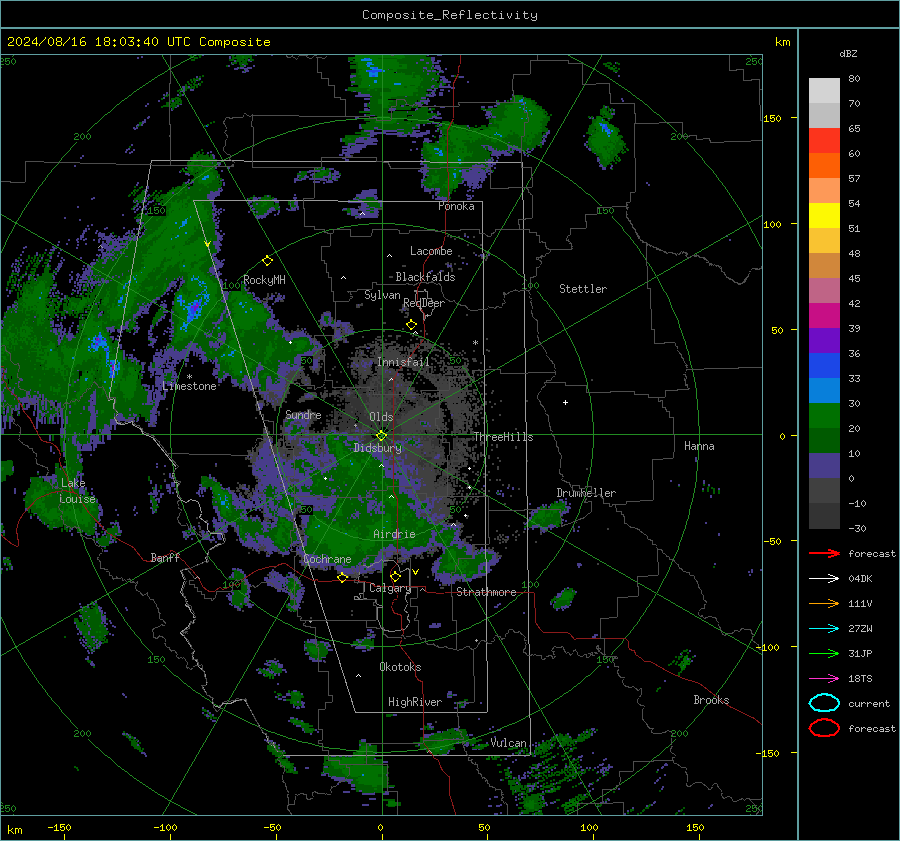This screenshot has width=900, height=841.
Task: Click the Lacombe city label
Action: click(431, 251)
